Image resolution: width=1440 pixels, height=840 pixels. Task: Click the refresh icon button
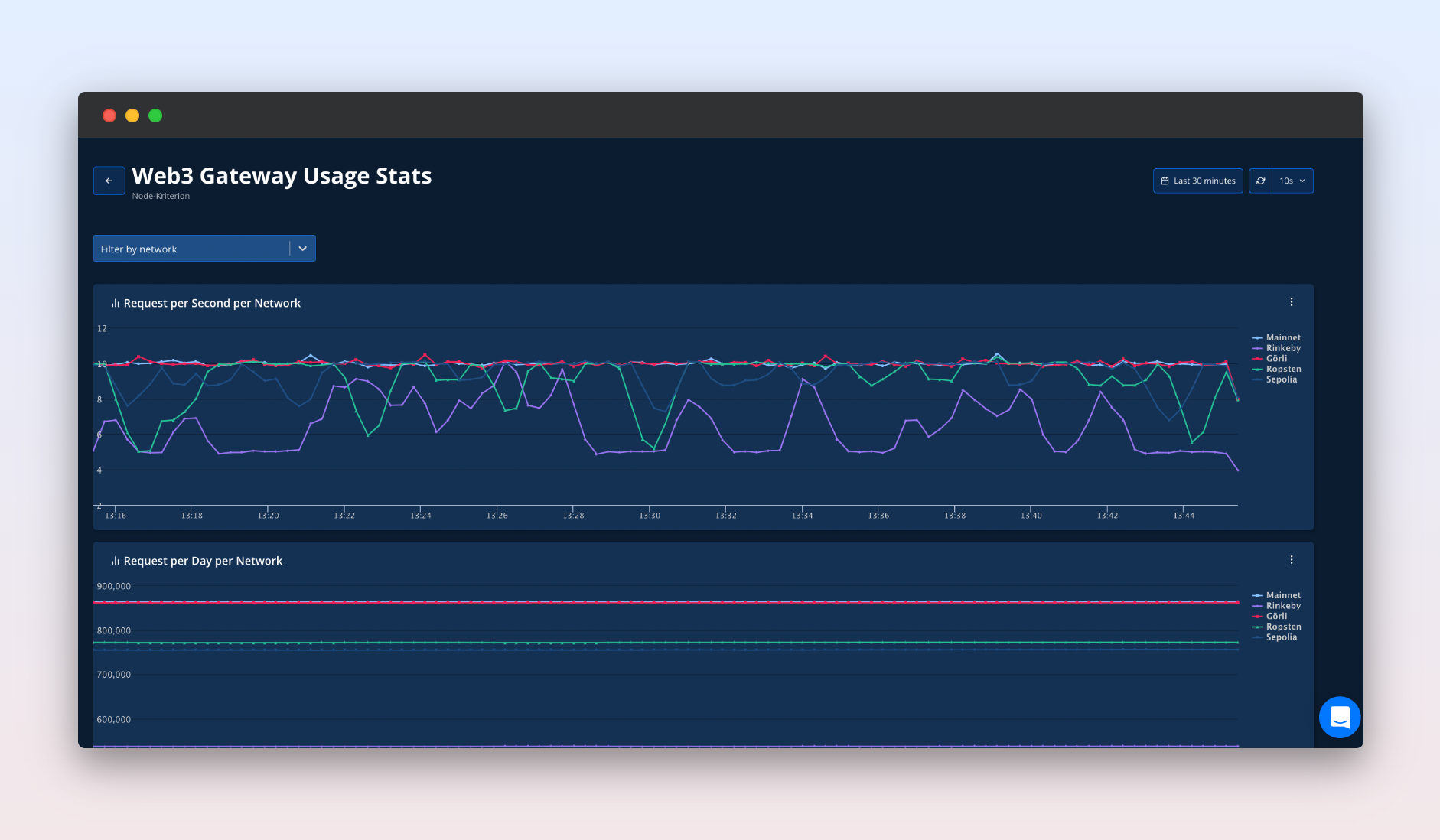pos(1260,181)
